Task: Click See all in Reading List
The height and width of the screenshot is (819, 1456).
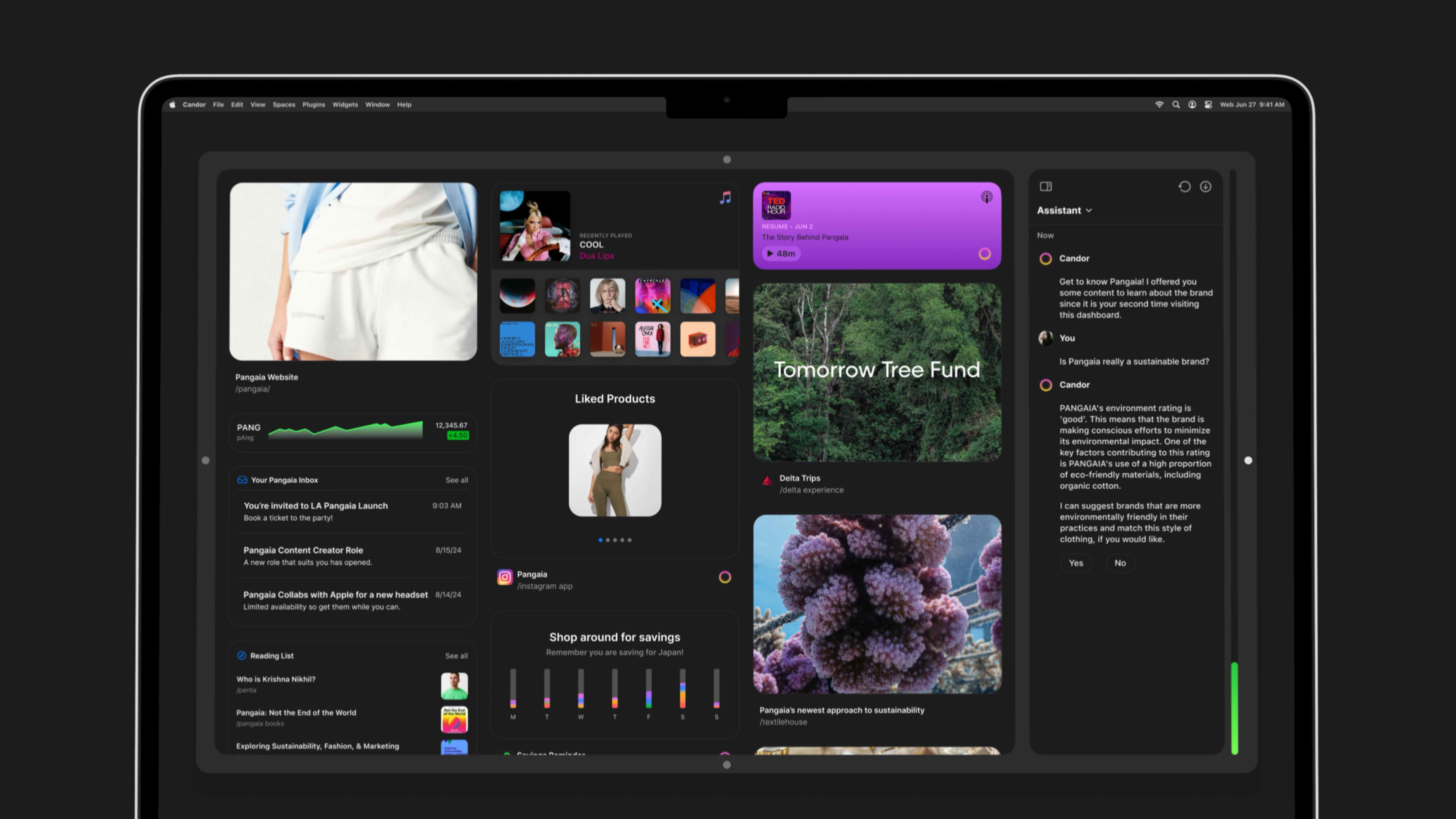Action: point(456,656)
